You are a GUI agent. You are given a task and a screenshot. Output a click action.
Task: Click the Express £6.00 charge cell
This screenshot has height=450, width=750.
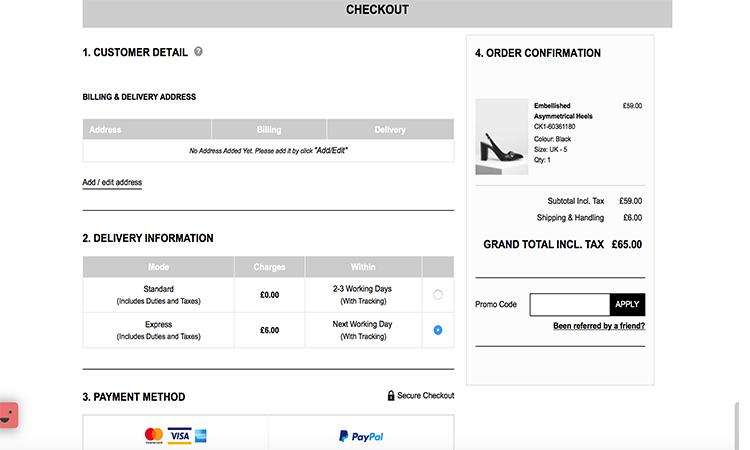click(x=269, y=330)
